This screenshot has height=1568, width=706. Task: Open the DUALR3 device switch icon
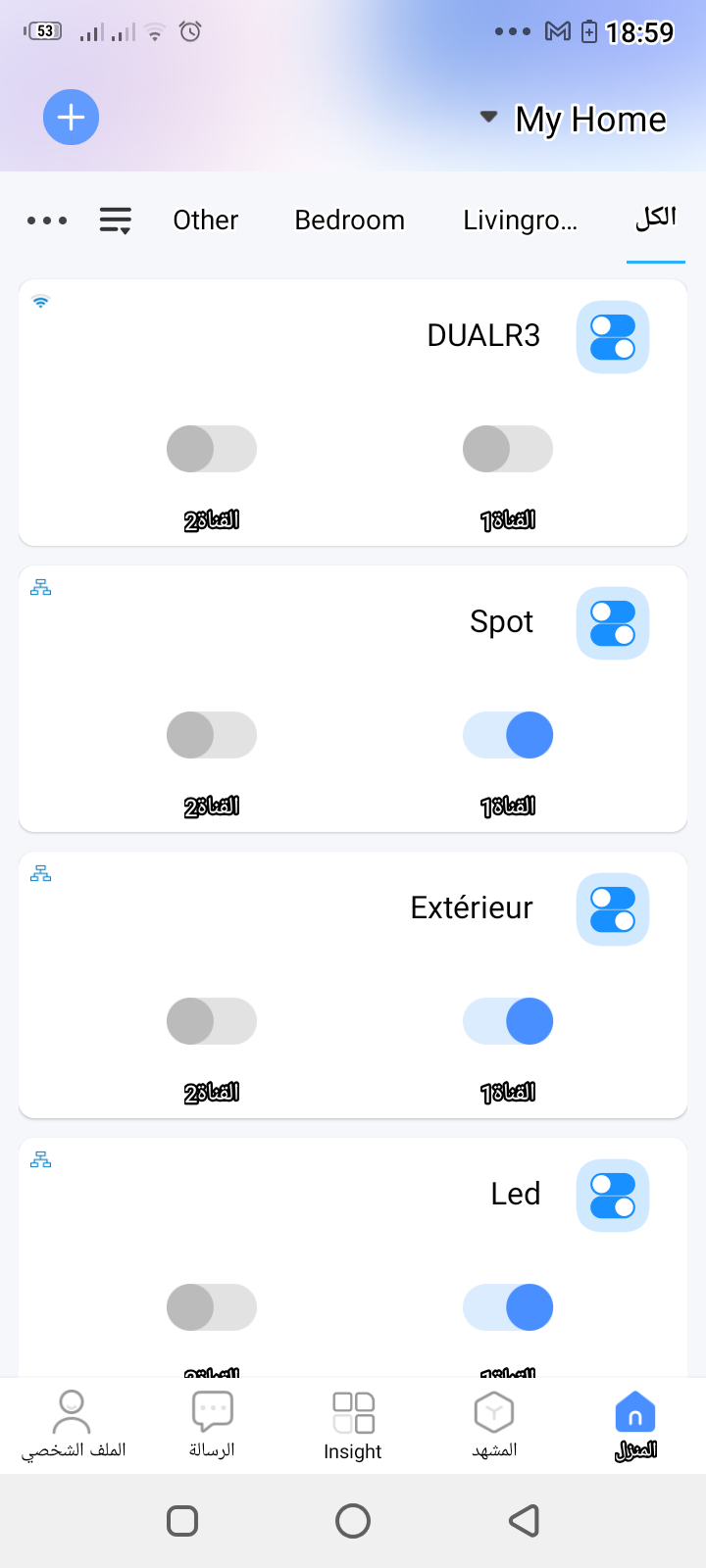pyautogui.click(x=613, y=337)
